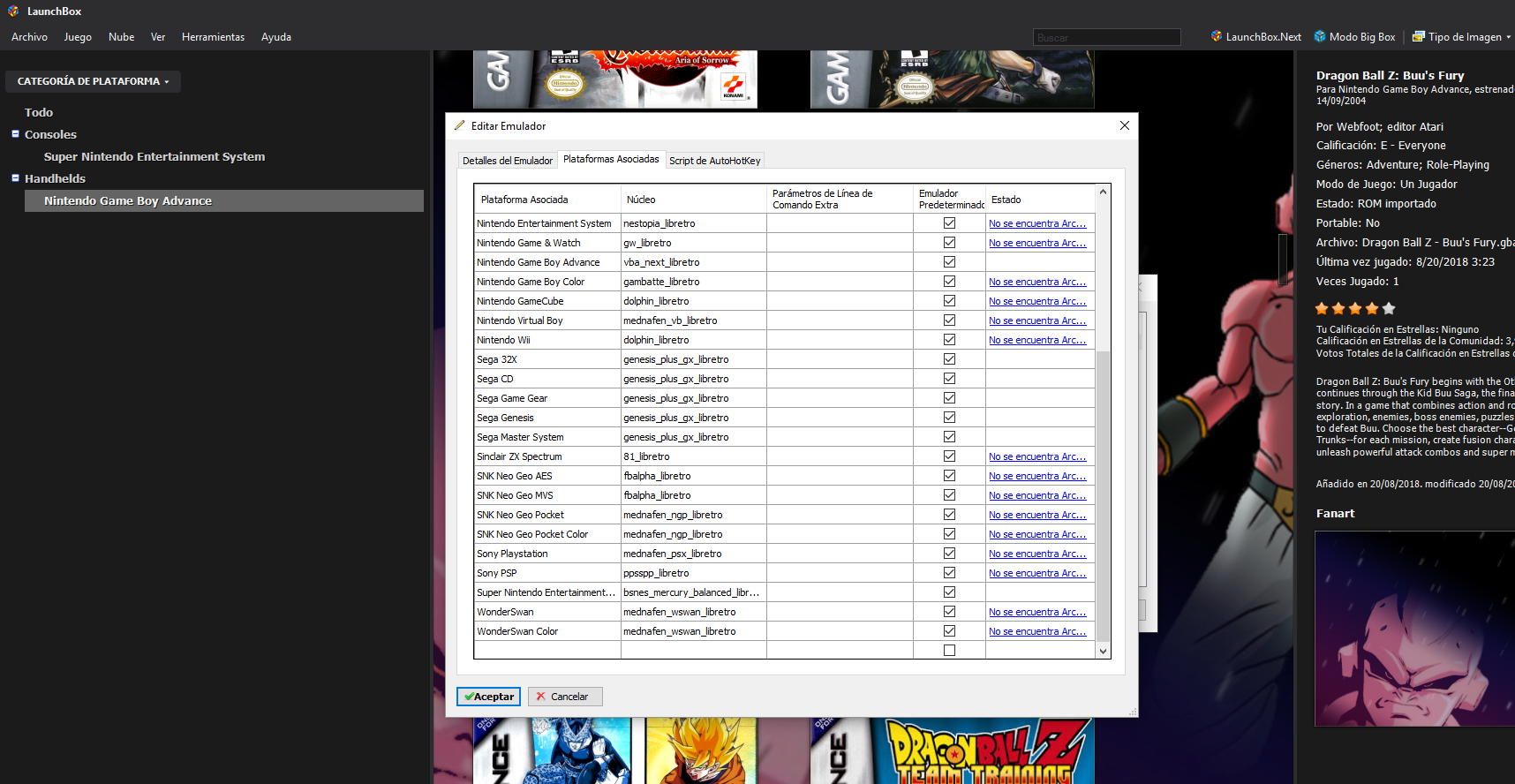Collapse the Handhelds tree node

point(15,178)
